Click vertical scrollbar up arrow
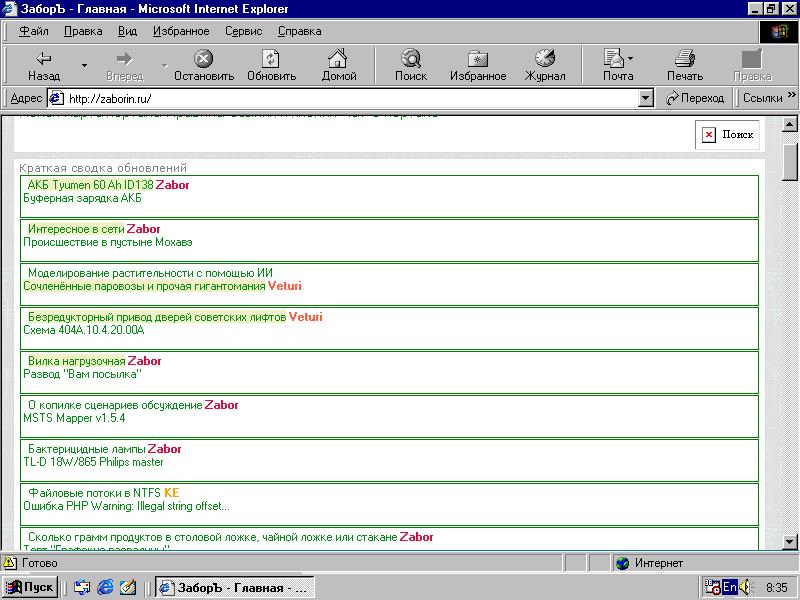Screen dimensions: 800x600 (x=789, y=124)
